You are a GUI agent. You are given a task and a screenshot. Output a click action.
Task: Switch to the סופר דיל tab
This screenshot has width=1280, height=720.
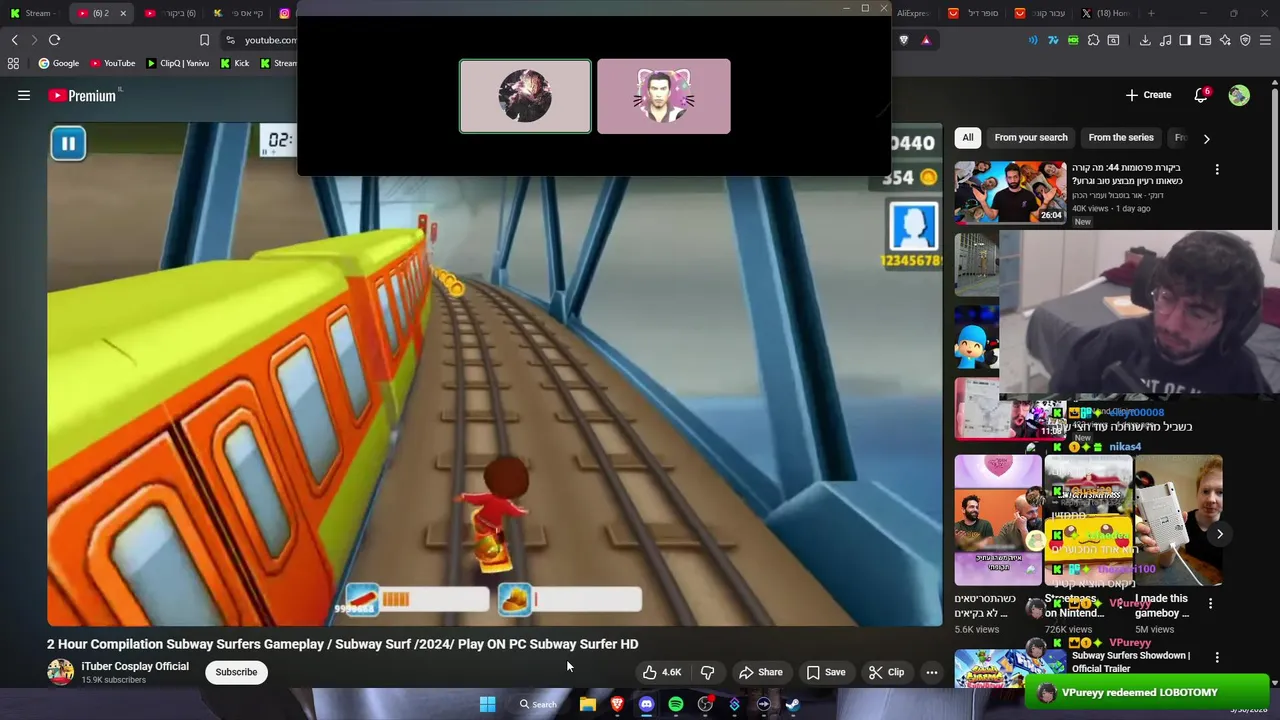(x=973, y=13)
